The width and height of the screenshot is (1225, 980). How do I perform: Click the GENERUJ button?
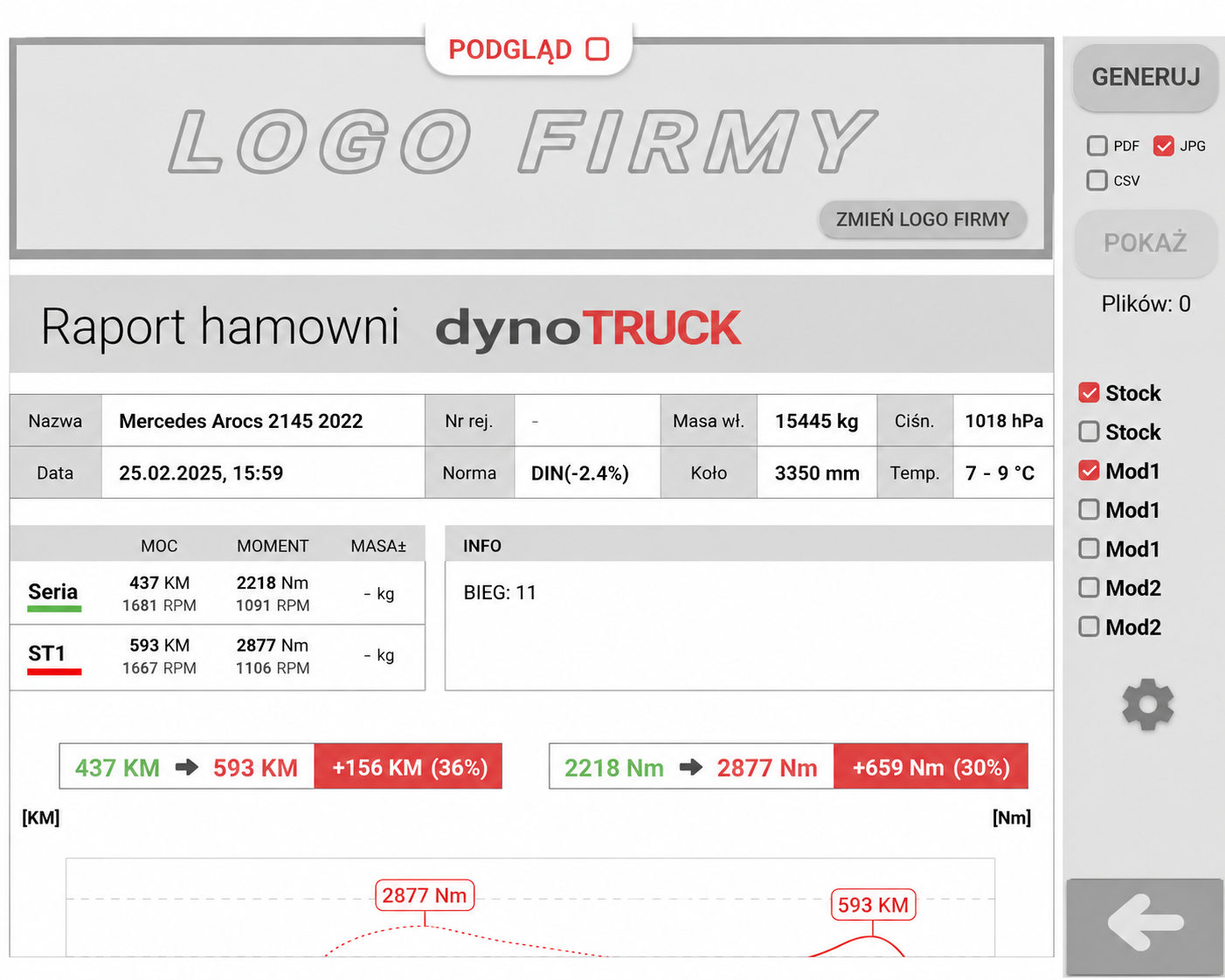click(x=1145, y=77)
